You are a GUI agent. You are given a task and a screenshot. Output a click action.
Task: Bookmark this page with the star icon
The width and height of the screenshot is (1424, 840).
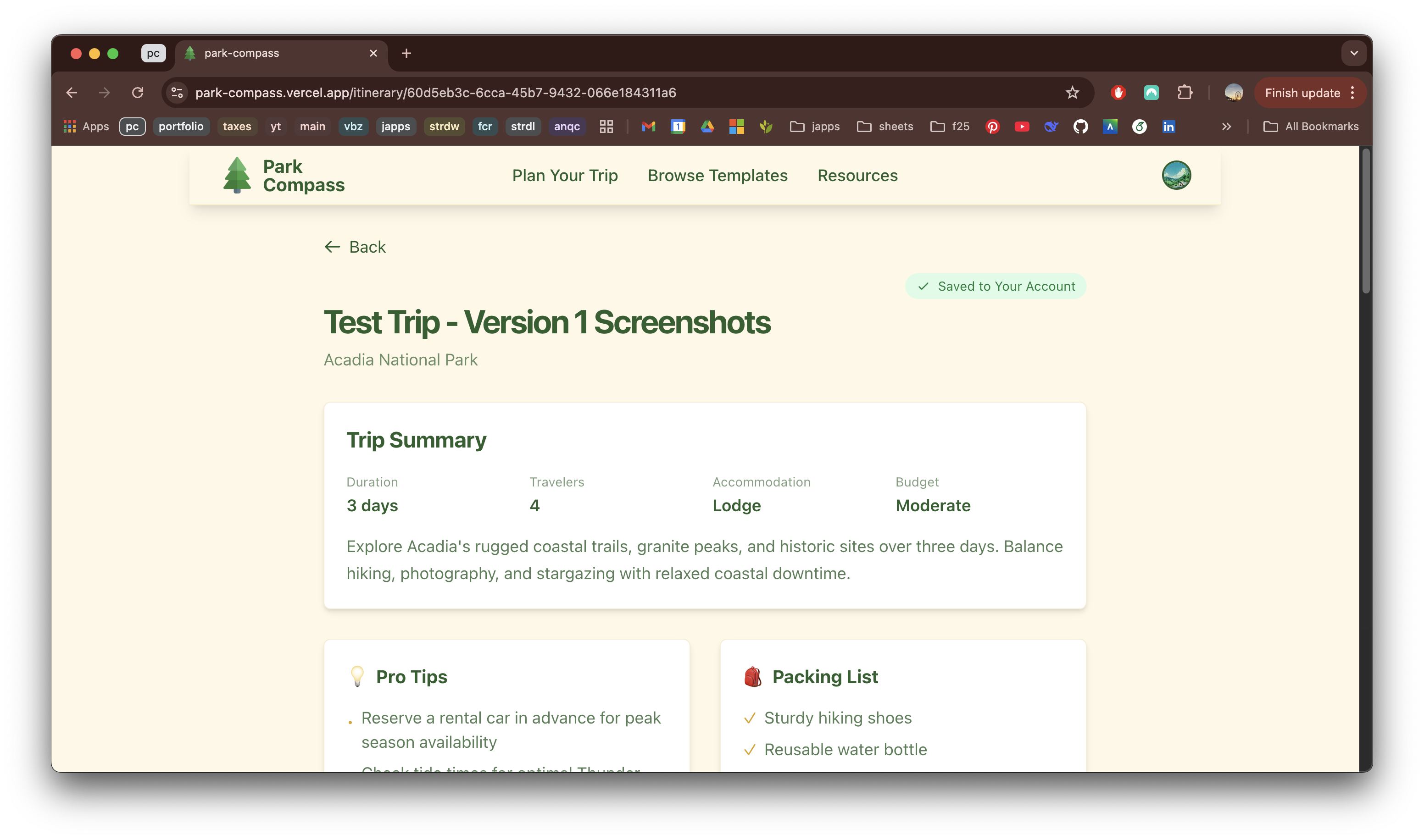click(1072, 93)
